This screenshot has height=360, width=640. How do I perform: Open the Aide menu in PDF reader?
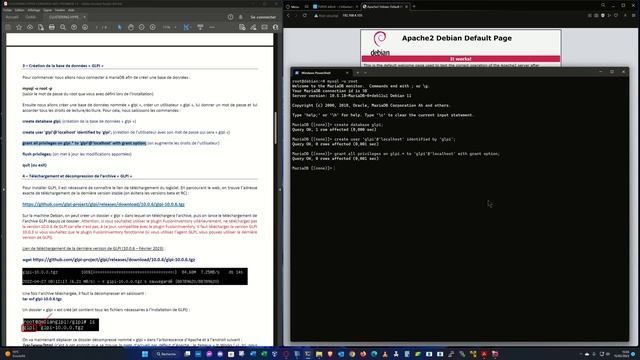pyautogui.click(x=71, y=10)
